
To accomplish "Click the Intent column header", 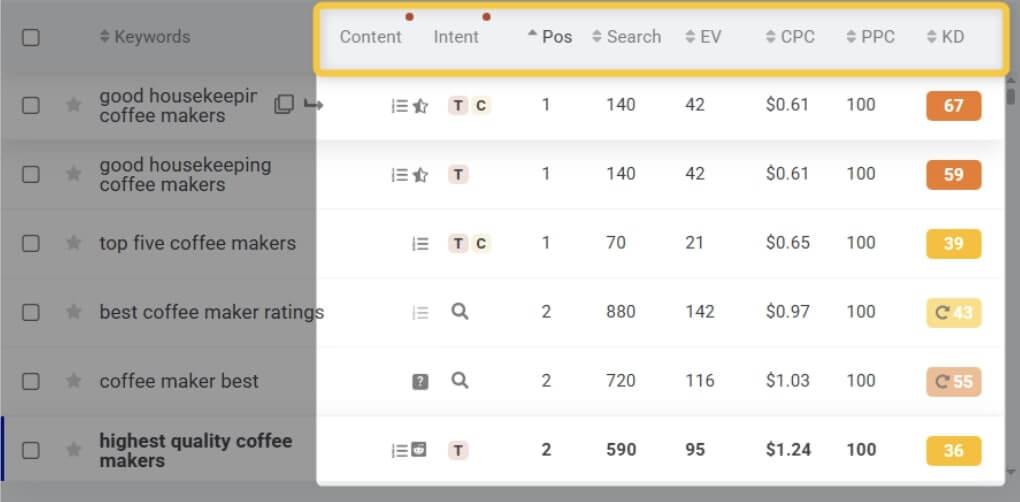I will (x=456, y=37).
